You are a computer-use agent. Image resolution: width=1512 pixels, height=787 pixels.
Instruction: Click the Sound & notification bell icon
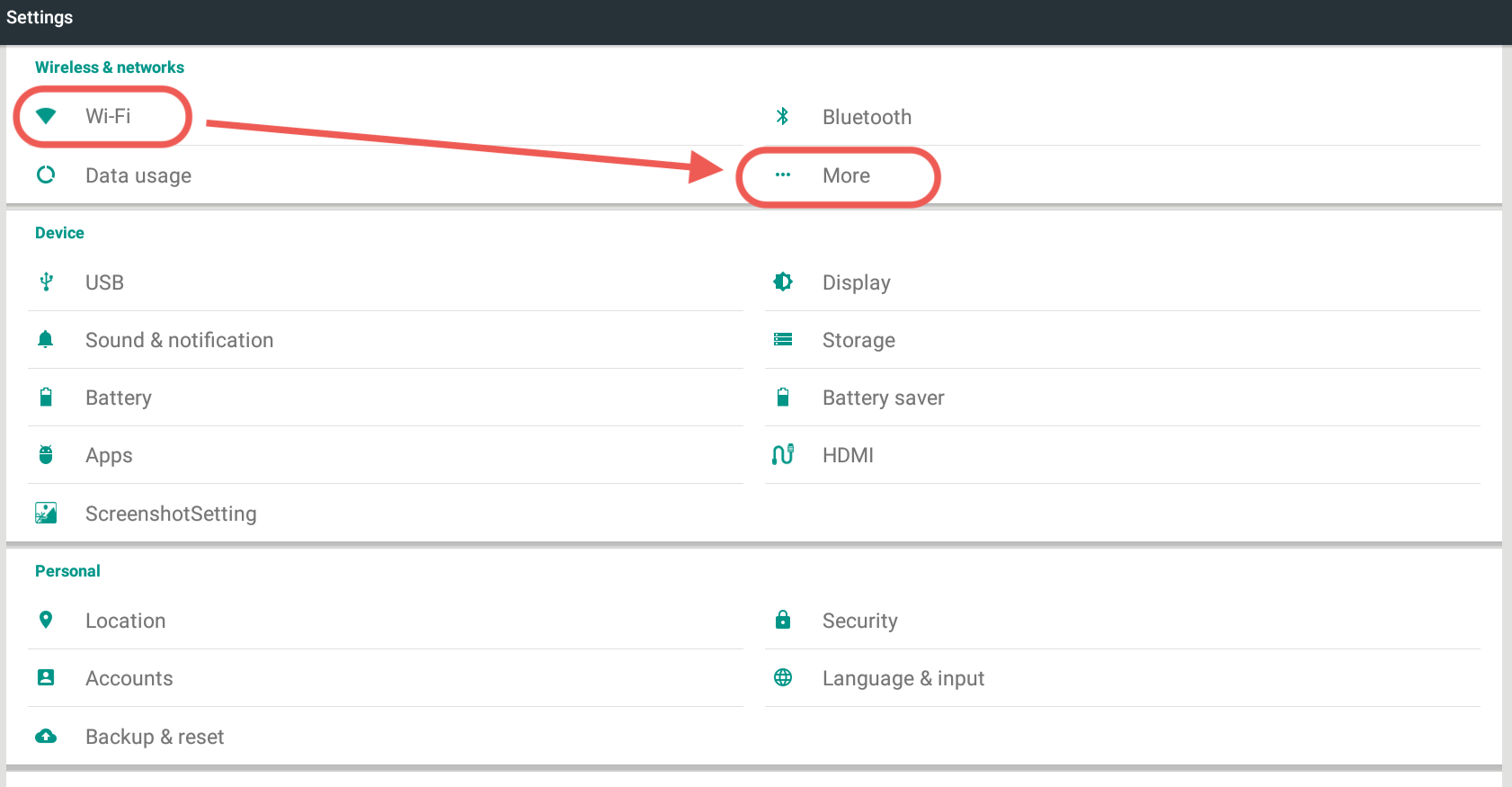[46, 339]
